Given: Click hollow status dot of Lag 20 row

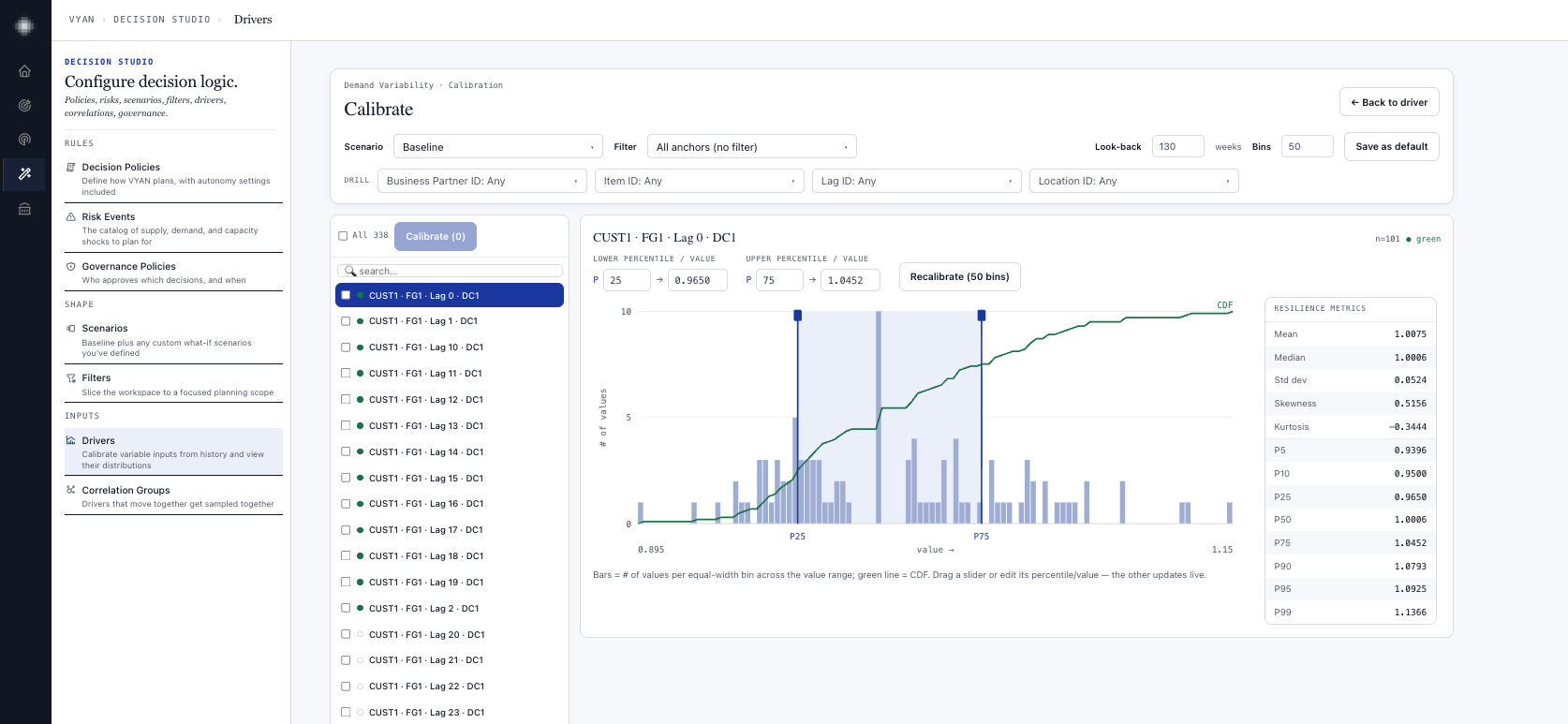Looking at the screenshot, I should [x=361, y=634].
